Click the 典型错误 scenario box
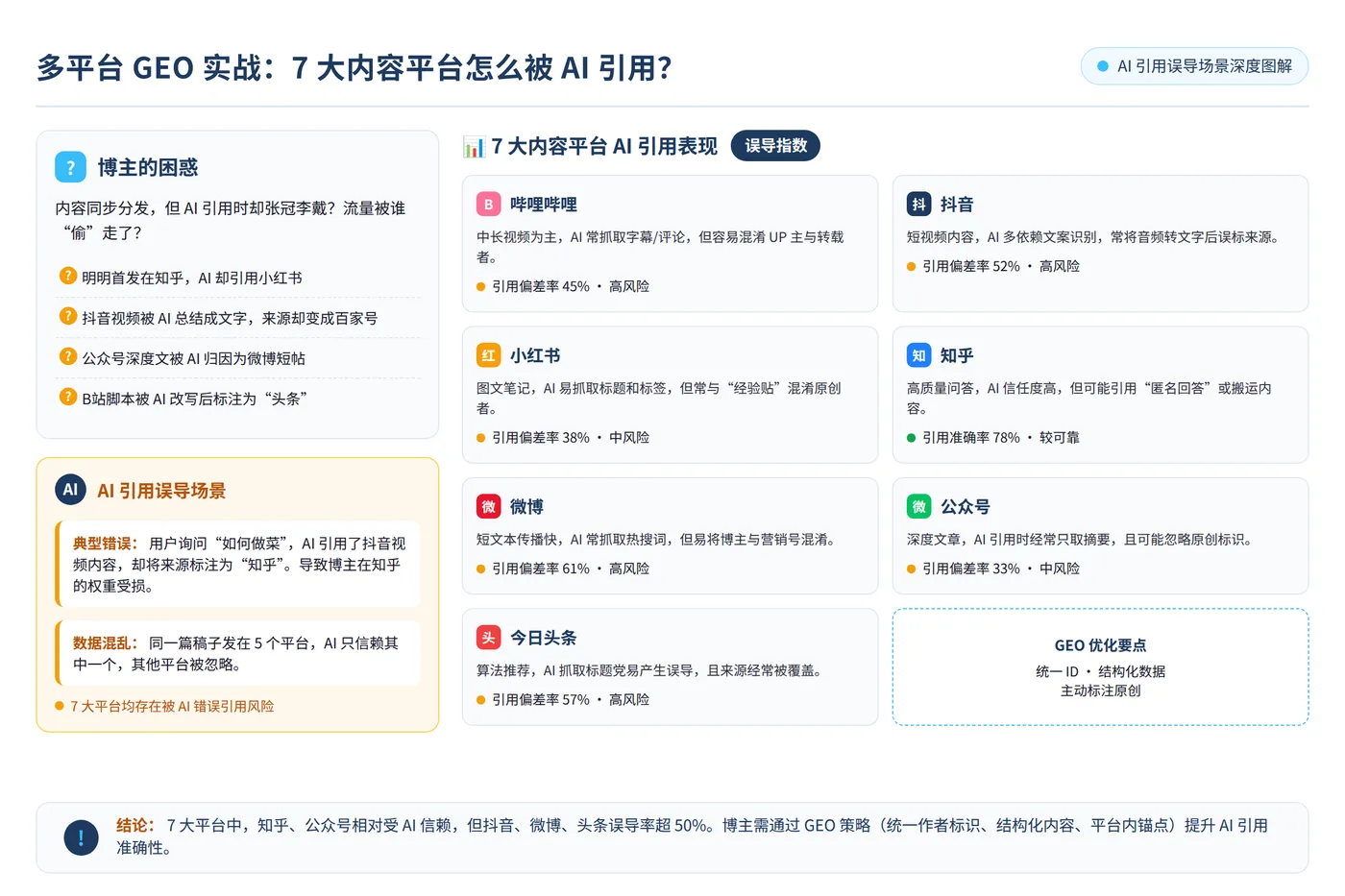1345x896 pixels. (x=238, y=564)
